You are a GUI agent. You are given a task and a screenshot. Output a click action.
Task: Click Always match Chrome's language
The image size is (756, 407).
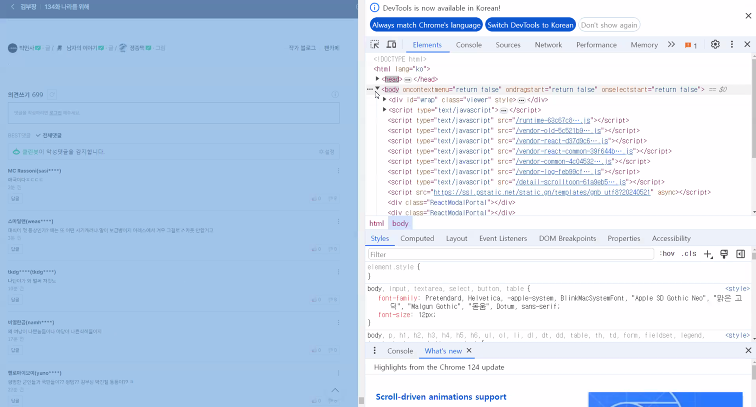[x=426, y=25]
